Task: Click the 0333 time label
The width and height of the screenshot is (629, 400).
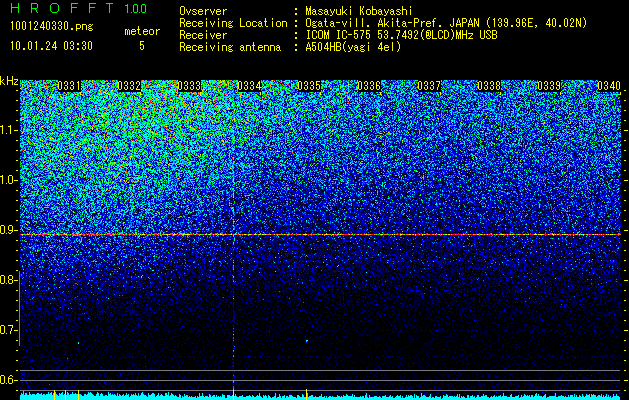Action: pyautogui.click(x=189, y=86)
